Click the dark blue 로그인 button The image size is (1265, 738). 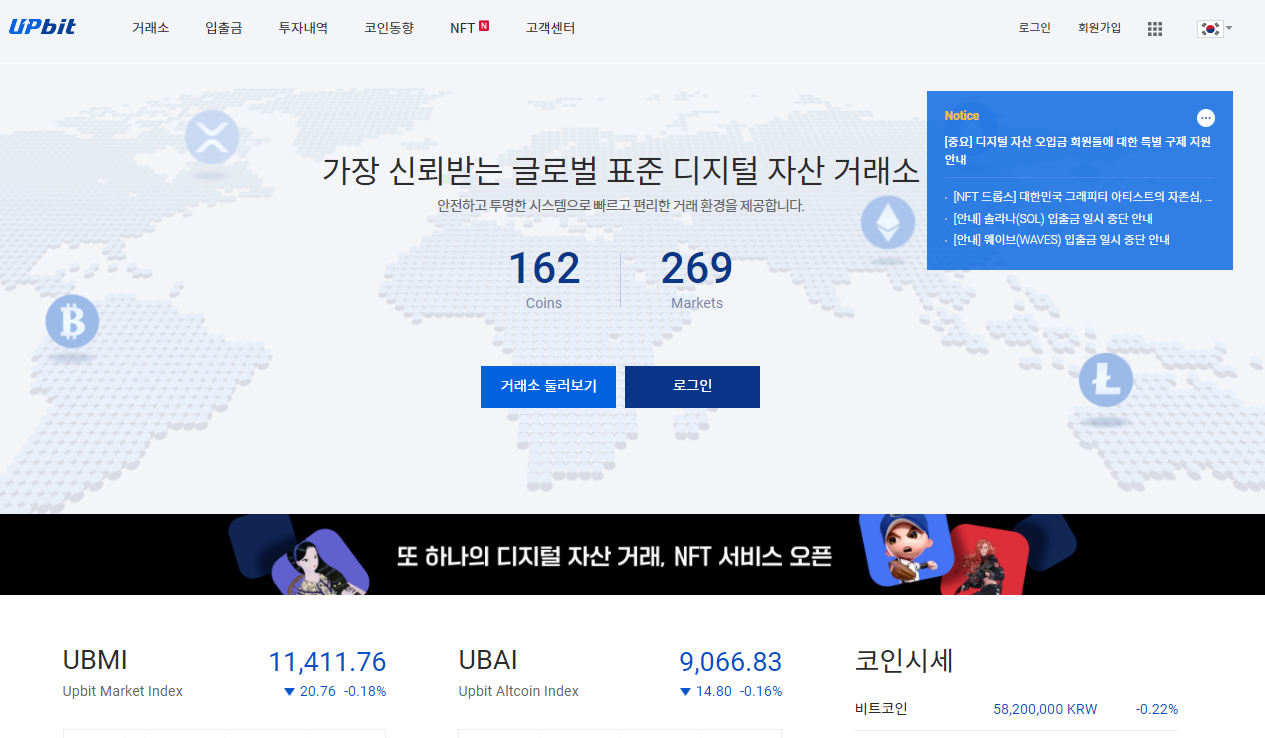(692, 387)
